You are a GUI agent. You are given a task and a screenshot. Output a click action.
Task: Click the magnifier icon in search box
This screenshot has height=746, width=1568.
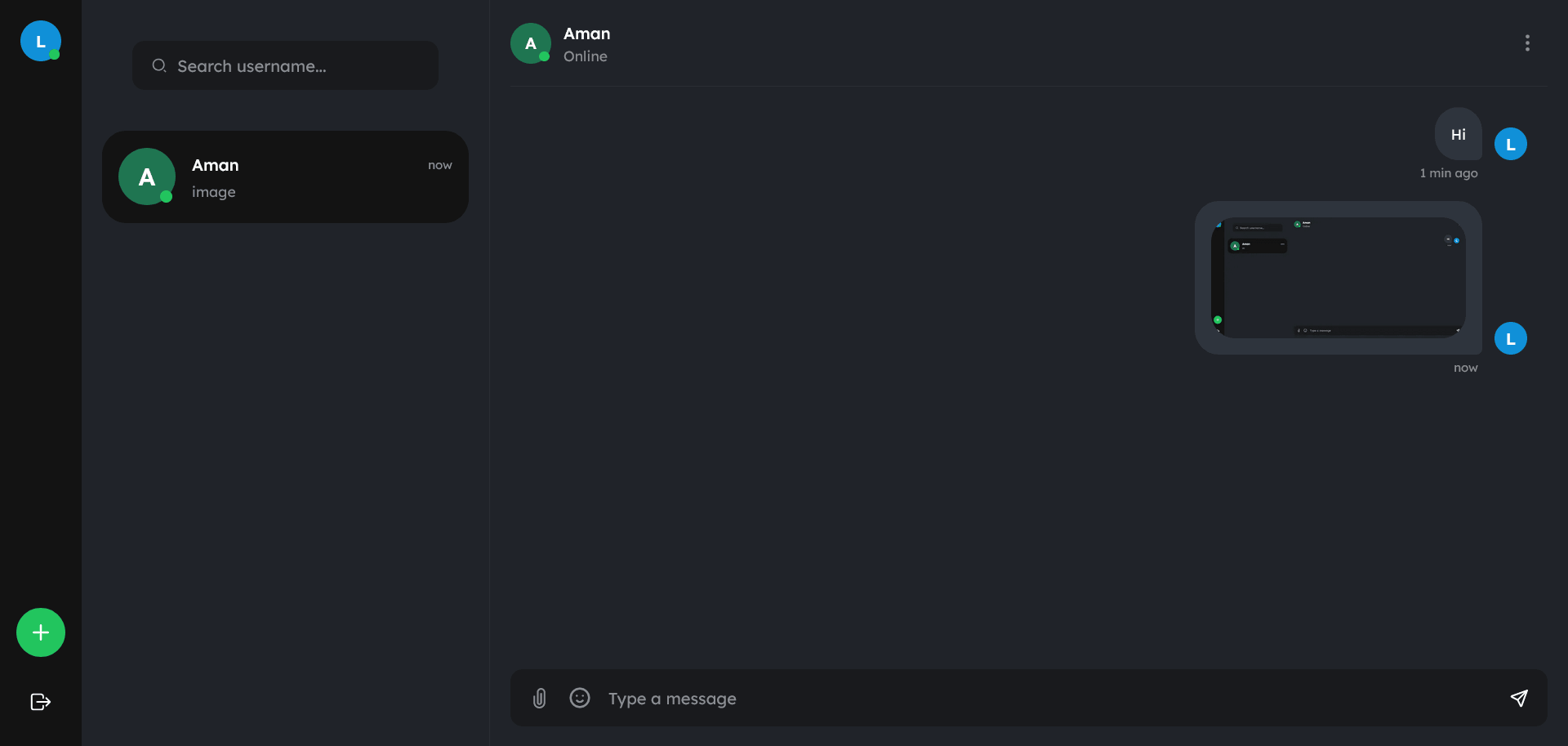[159, 65]
